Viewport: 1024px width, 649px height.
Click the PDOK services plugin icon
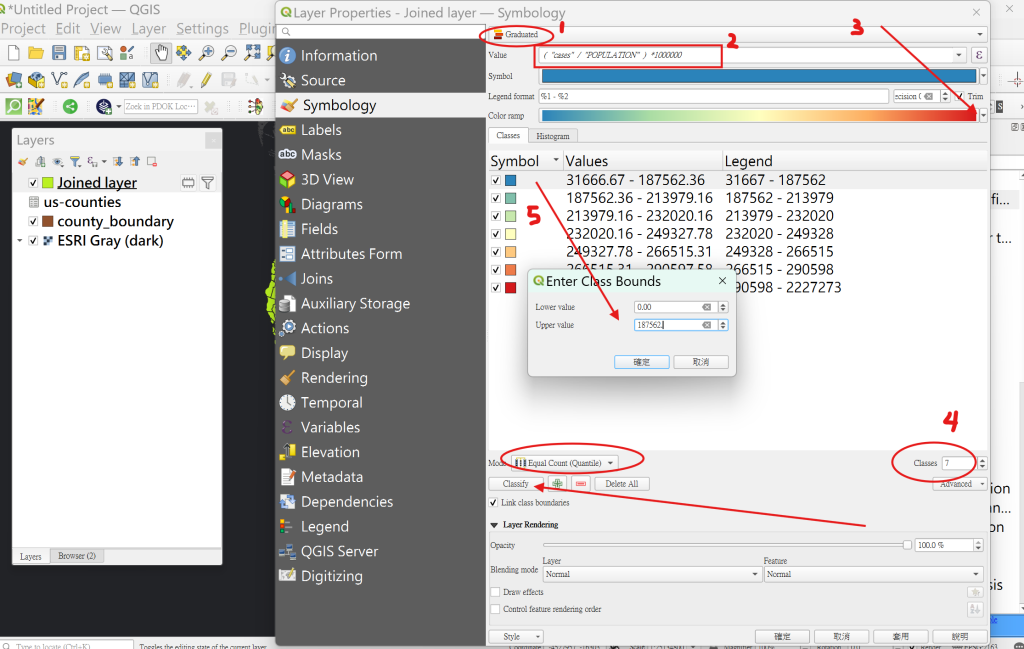103,106
